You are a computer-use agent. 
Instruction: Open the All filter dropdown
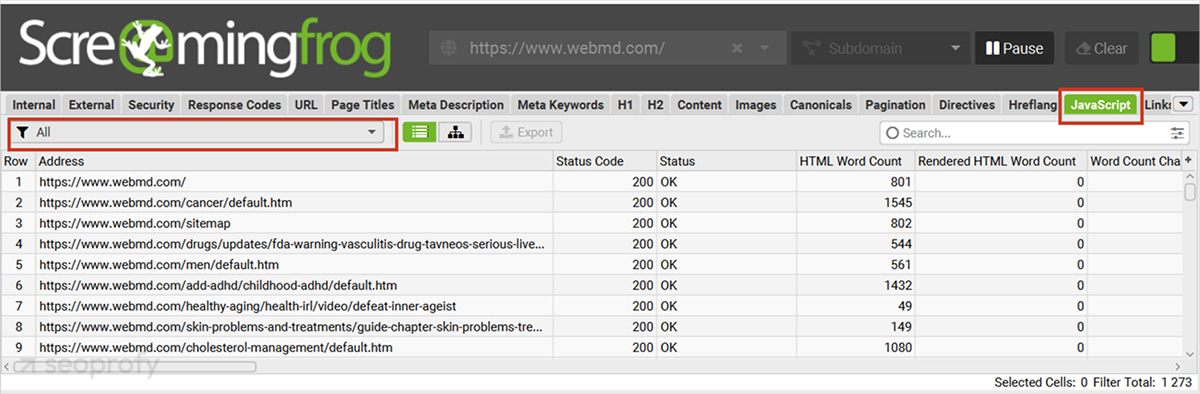198,132
